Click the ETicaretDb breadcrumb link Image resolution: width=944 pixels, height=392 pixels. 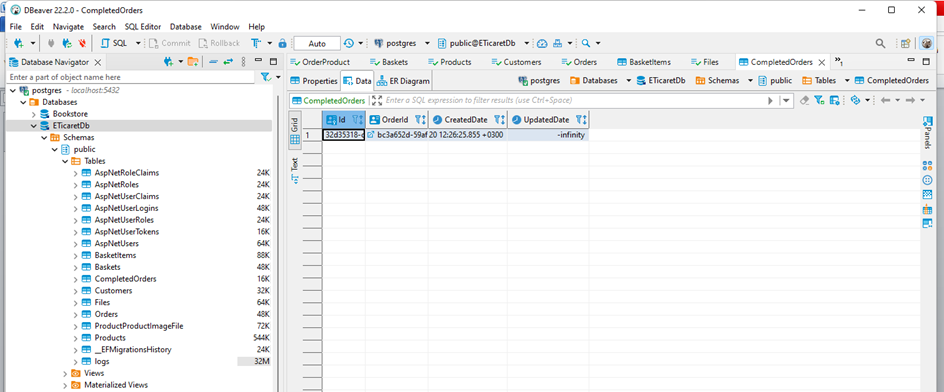click(x=661, y=81)
